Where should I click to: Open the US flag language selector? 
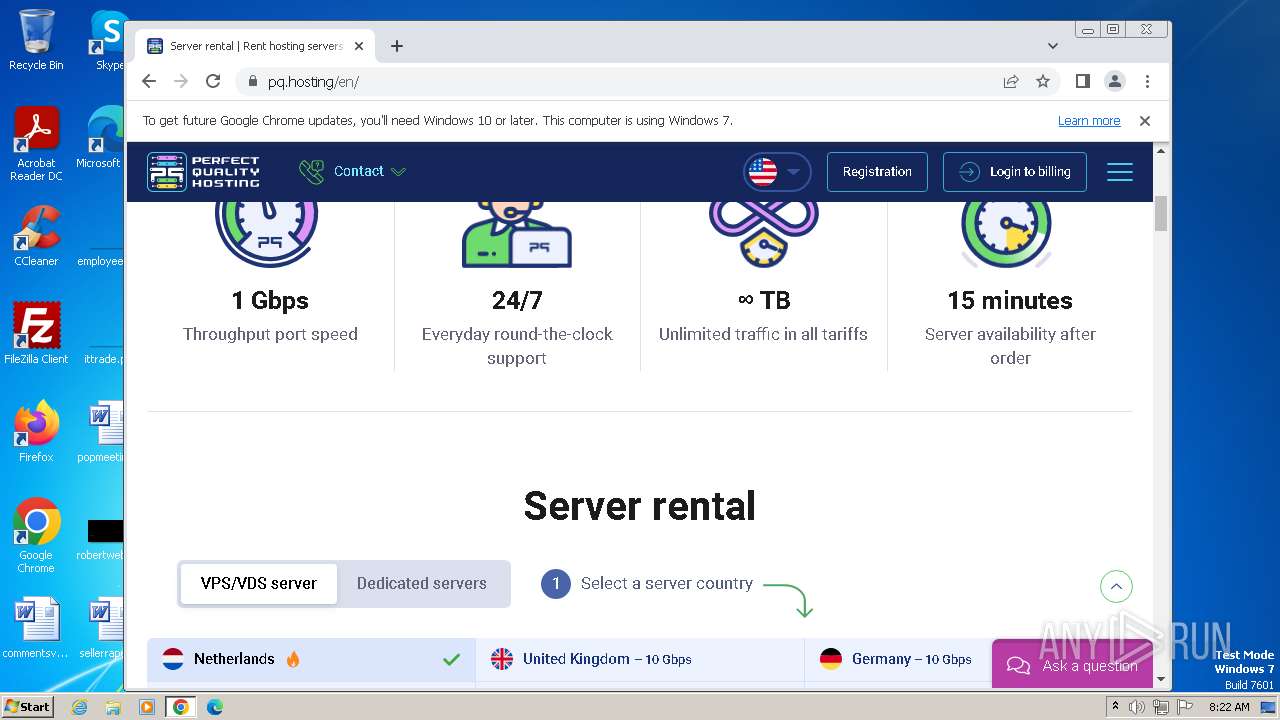[x=777, y=172]
